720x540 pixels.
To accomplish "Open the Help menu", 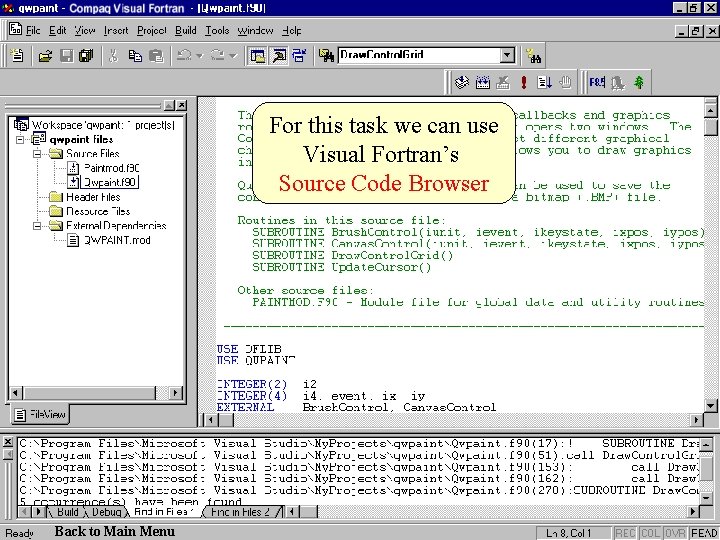I will [x=292, y=31].
